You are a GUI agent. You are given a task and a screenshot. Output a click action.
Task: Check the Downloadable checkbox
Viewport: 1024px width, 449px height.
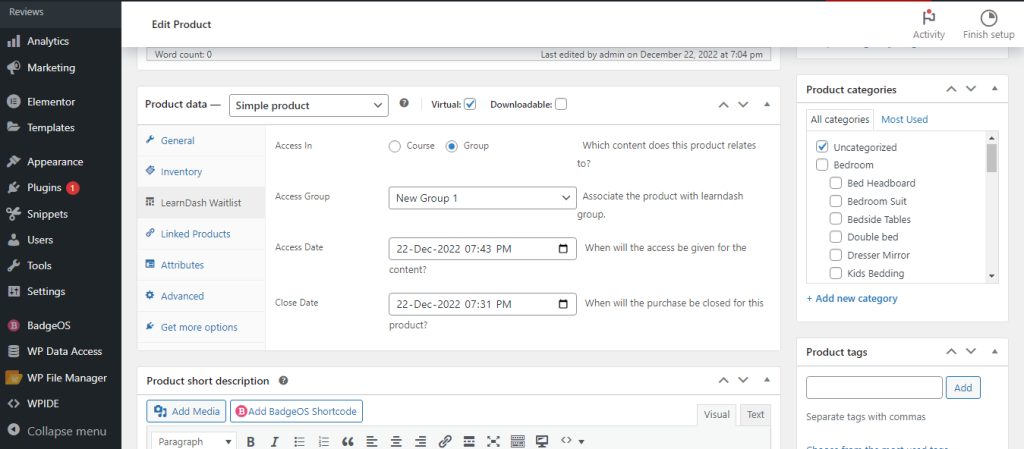pos(561,104)
